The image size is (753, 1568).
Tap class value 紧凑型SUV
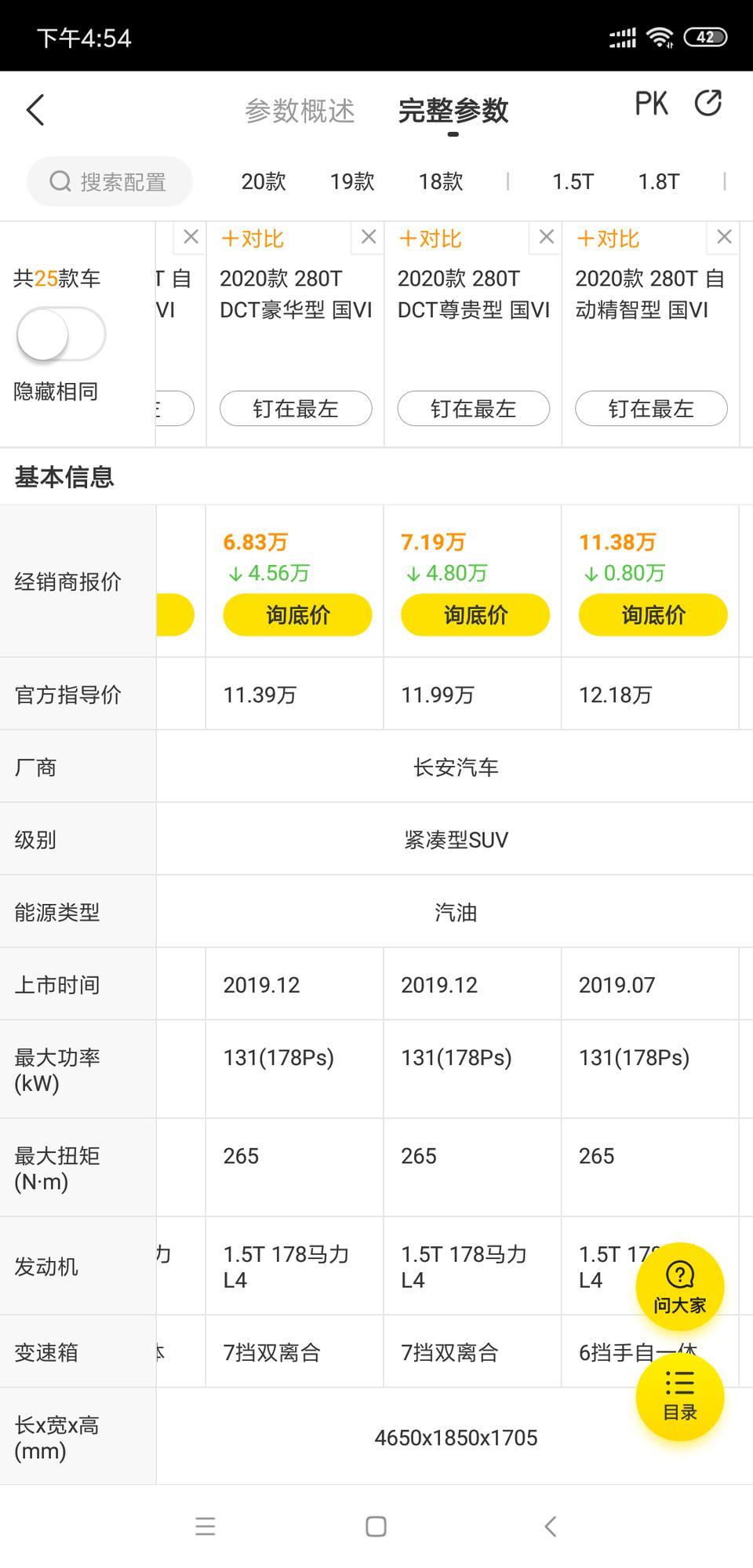(x=456, y=840)
